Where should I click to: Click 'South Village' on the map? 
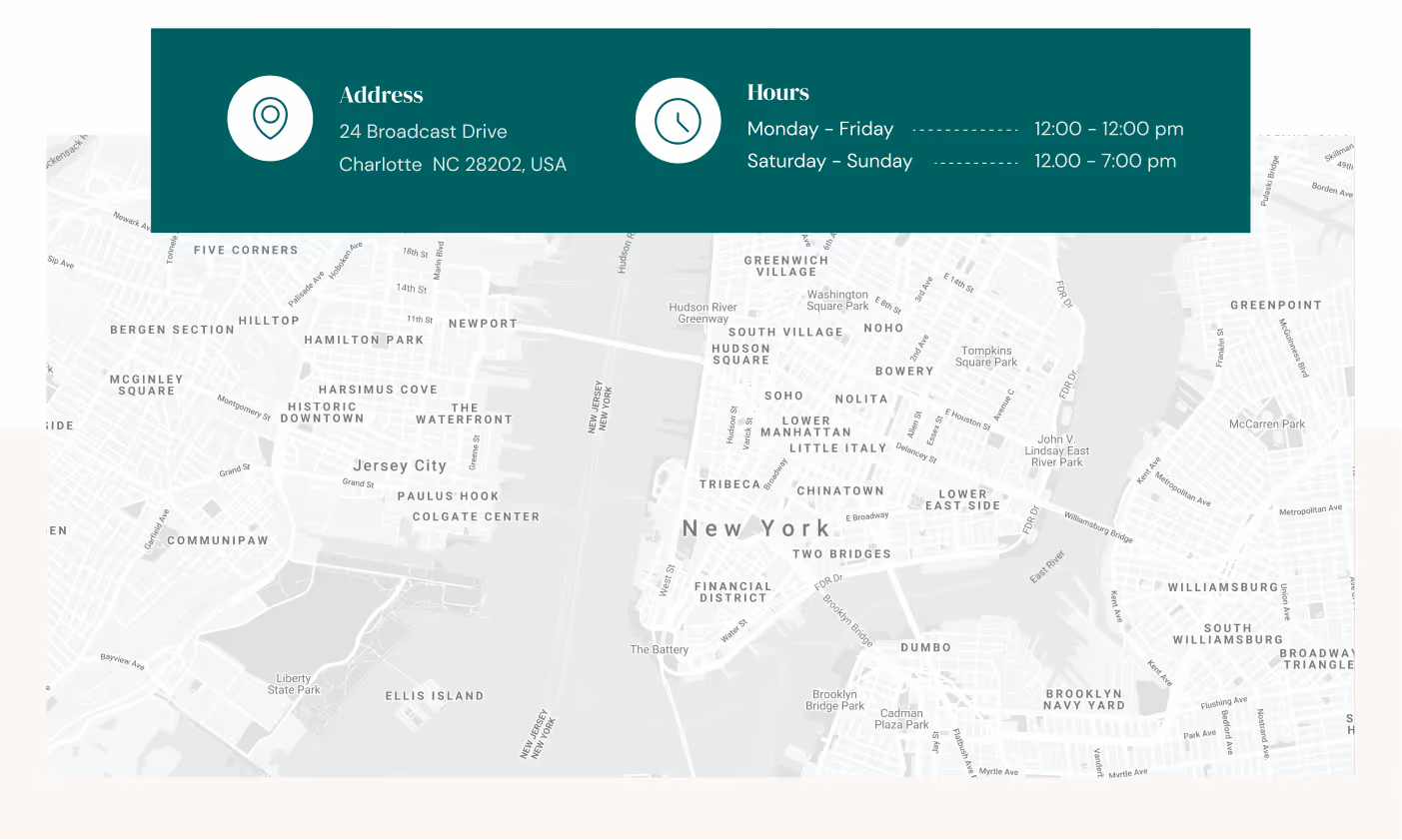(785, 333)
